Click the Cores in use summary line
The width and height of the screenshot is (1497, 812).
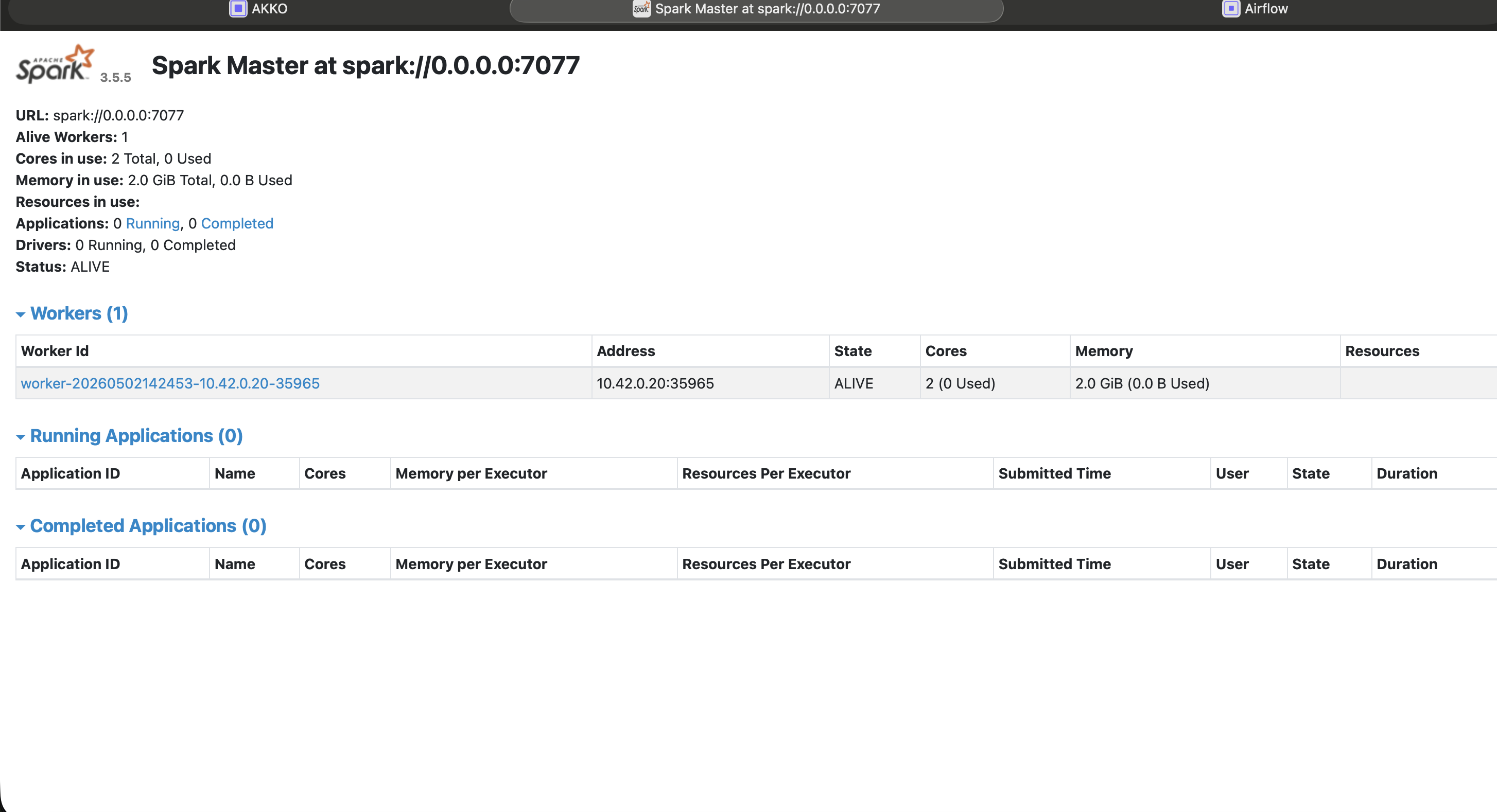click(113, 158)
